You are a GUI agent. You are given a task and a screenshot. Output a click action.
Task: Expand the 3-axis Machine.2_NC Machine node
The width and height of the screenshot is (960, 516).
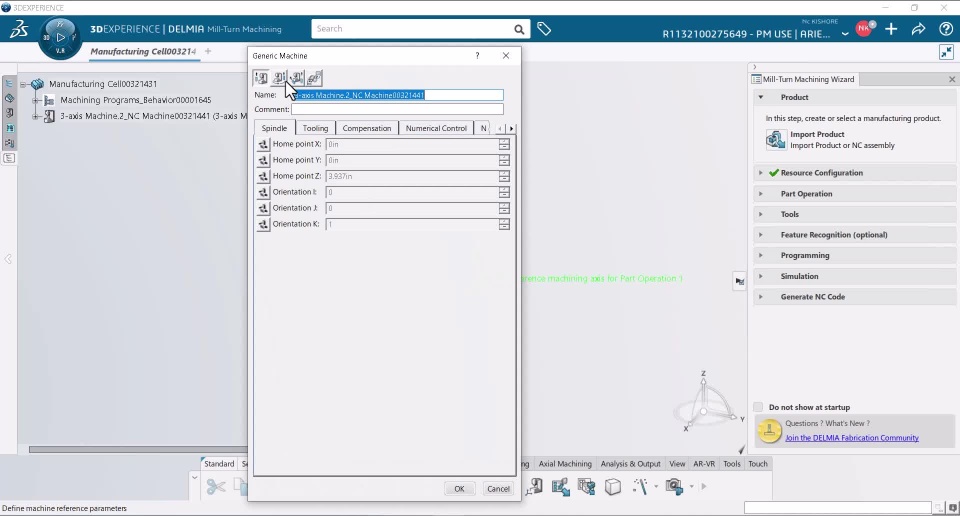36,116
